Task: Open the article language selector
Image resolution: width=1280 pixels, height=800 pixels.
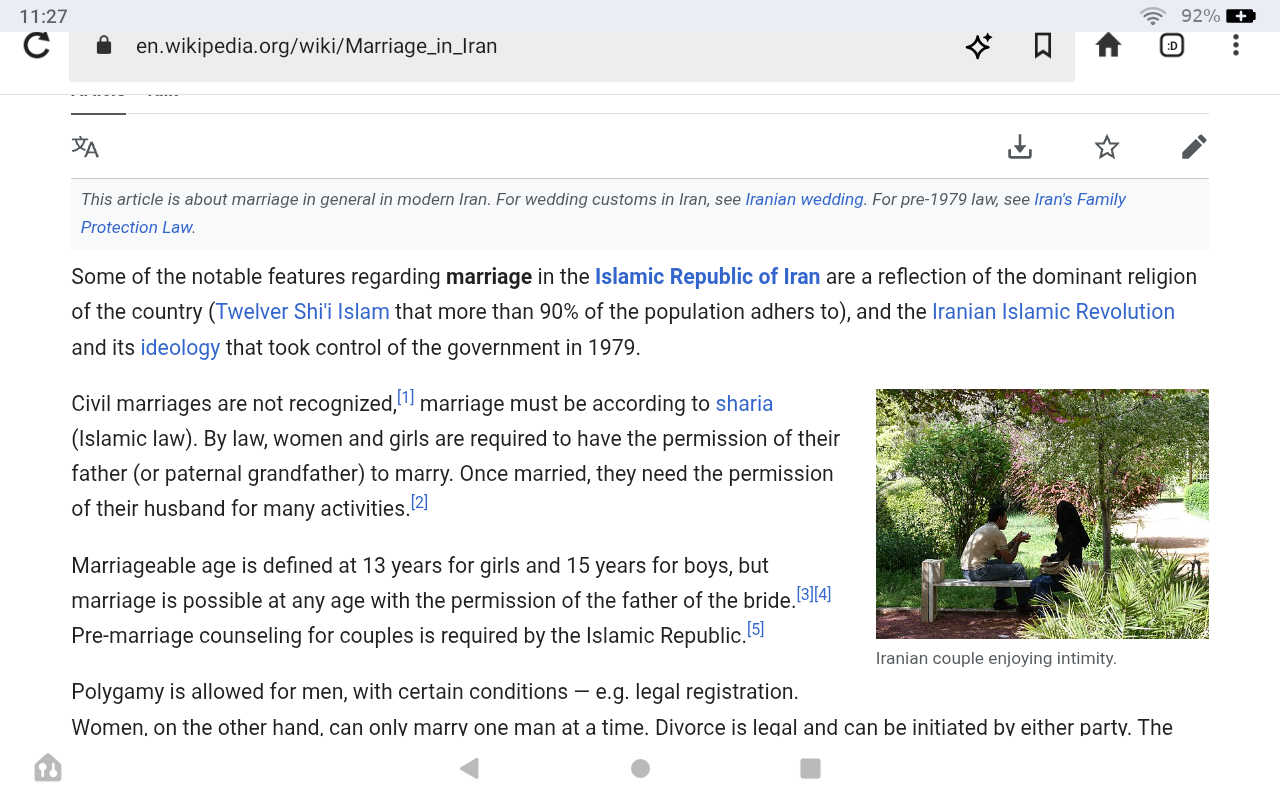Action: (86, 148)
